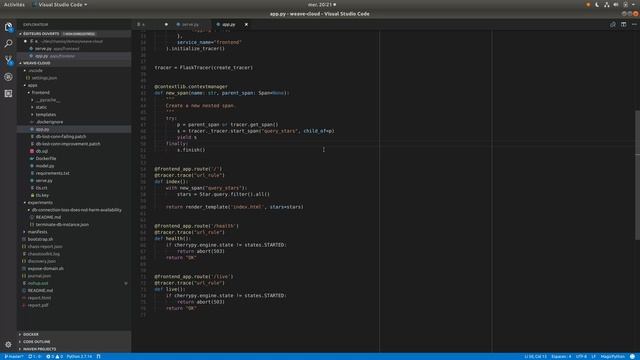Click the LF end-of-line selector
Screen dimensions: 640x360
tap(593, 356)
